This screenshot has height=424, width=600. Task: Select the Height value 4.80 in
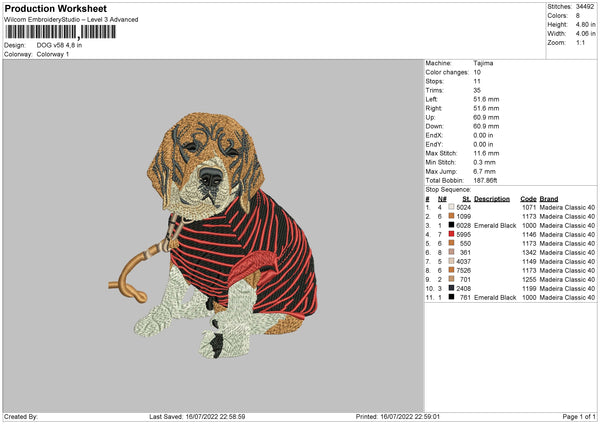pos(585,24)
